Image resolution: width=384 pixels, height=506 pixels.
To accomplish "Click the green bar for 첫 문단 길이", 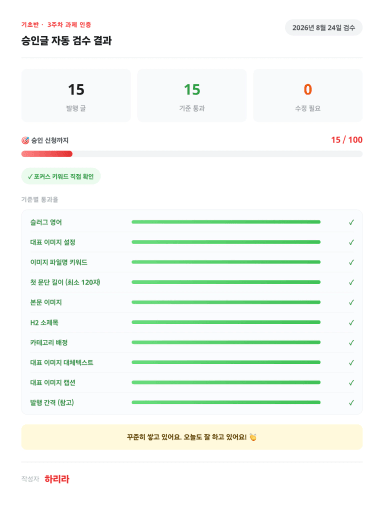I will 226,282.
